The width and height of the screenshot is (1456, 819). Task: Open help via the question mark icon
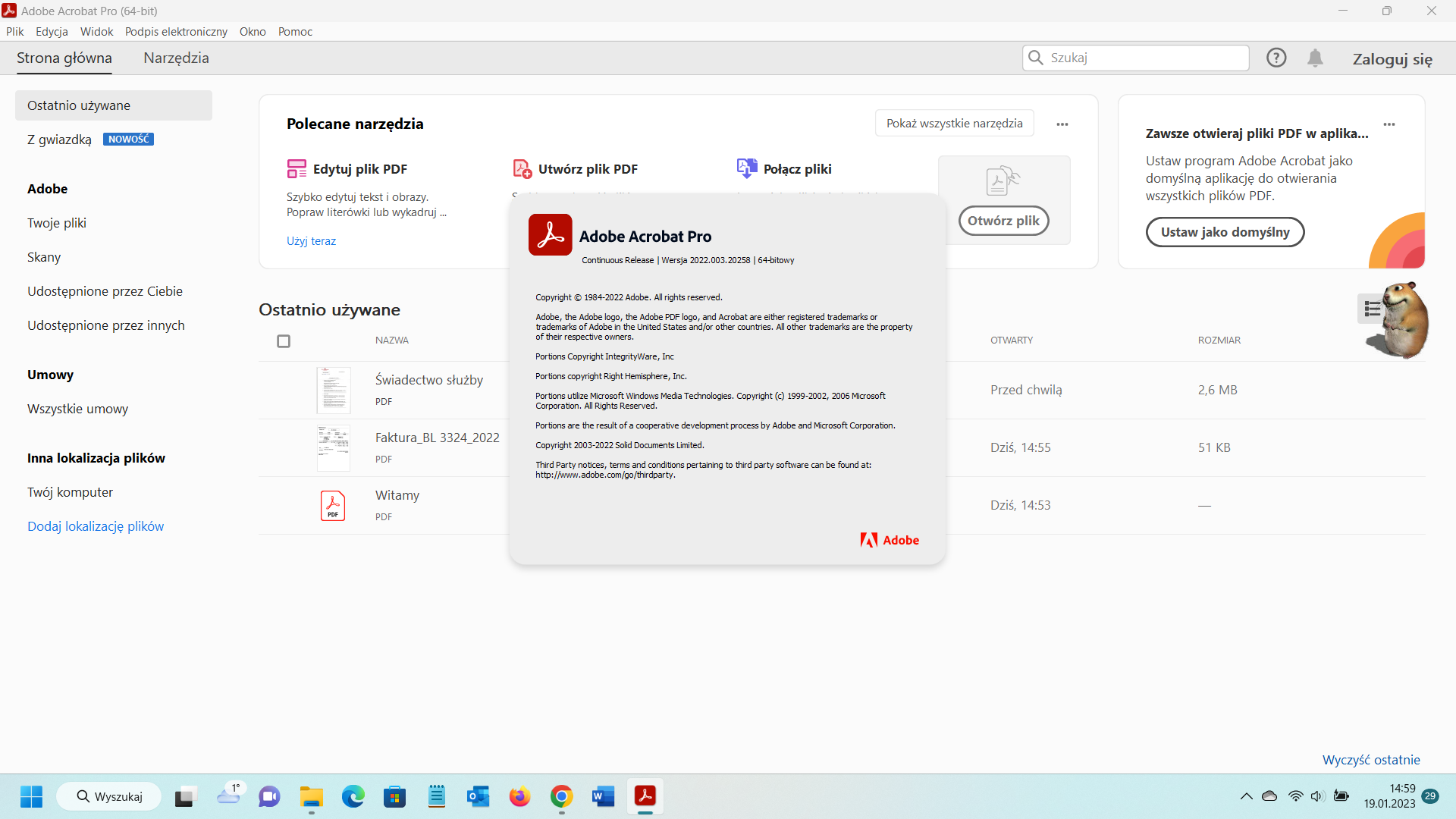[1276, 58]
